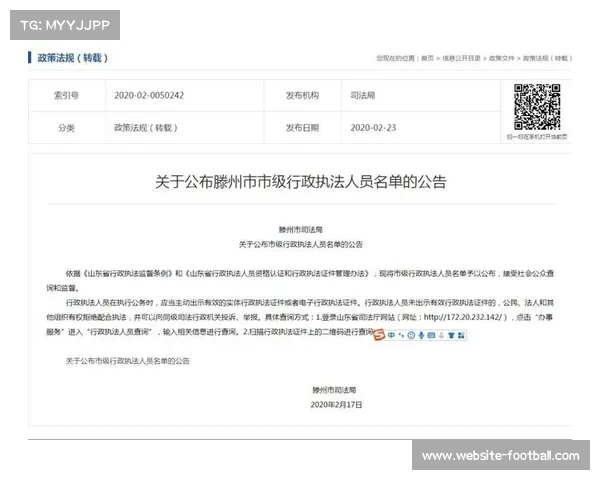Open the Sogou skin shirt icon
Screen dimensions: 600x480
[x=451, y=335]
